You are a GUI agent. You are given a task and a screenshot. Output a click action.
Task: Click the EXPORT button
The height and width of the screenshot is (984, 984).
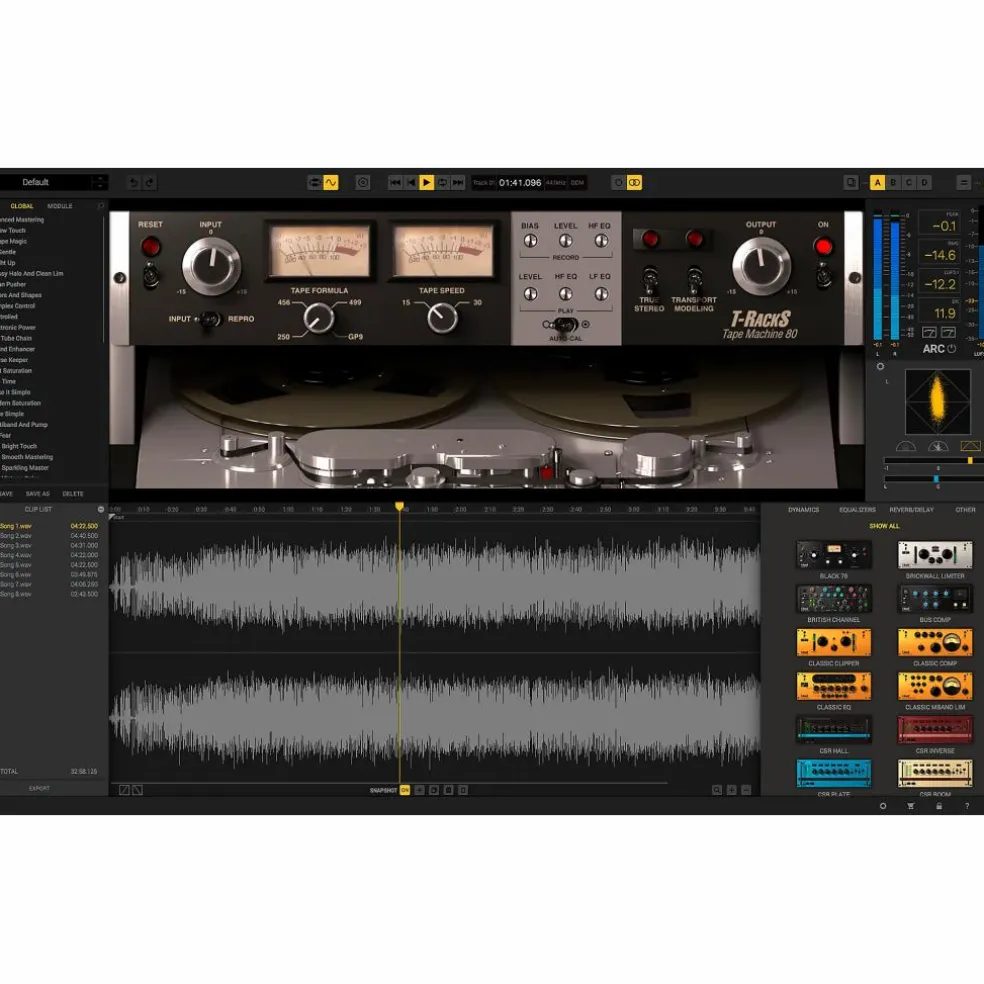(x=39, y=788)
